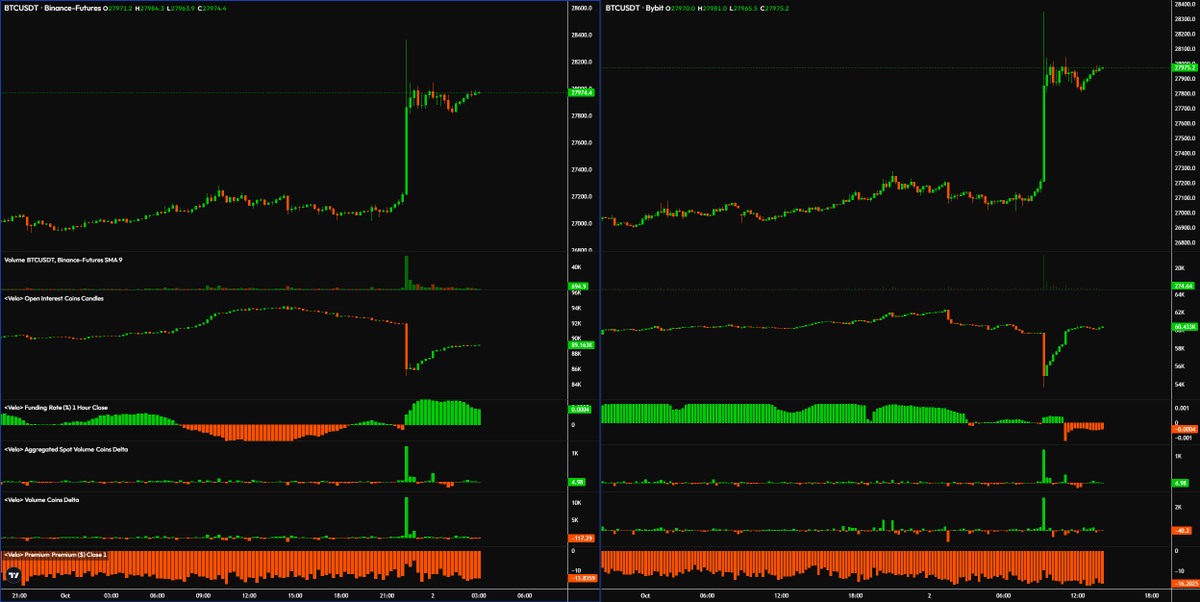The image size is (1200, 602).
Task: Click the 54K tick on Bybit open interest axis
Action: [1180, 384]
